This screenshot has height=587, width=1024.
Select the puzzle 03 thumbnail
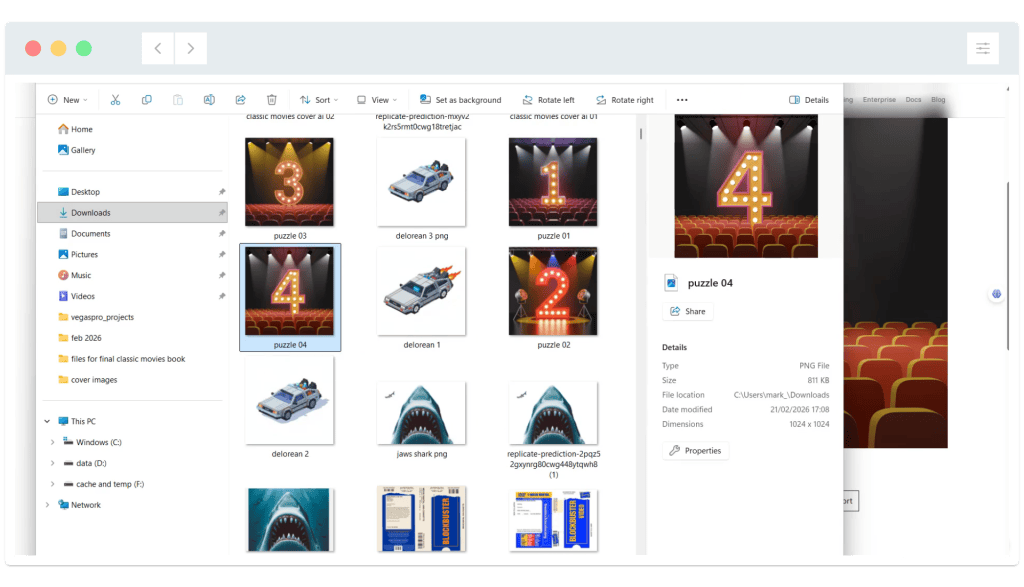tap(289, 182)
